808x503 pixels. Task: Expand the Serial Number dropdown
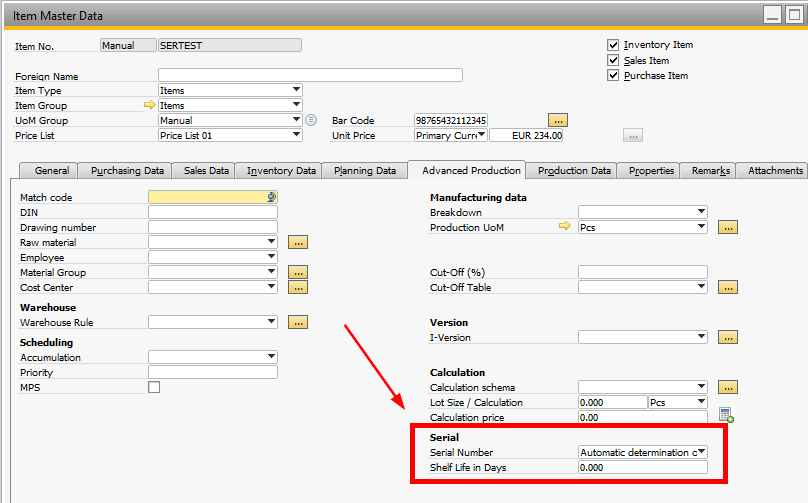click(x=701, y=452)
